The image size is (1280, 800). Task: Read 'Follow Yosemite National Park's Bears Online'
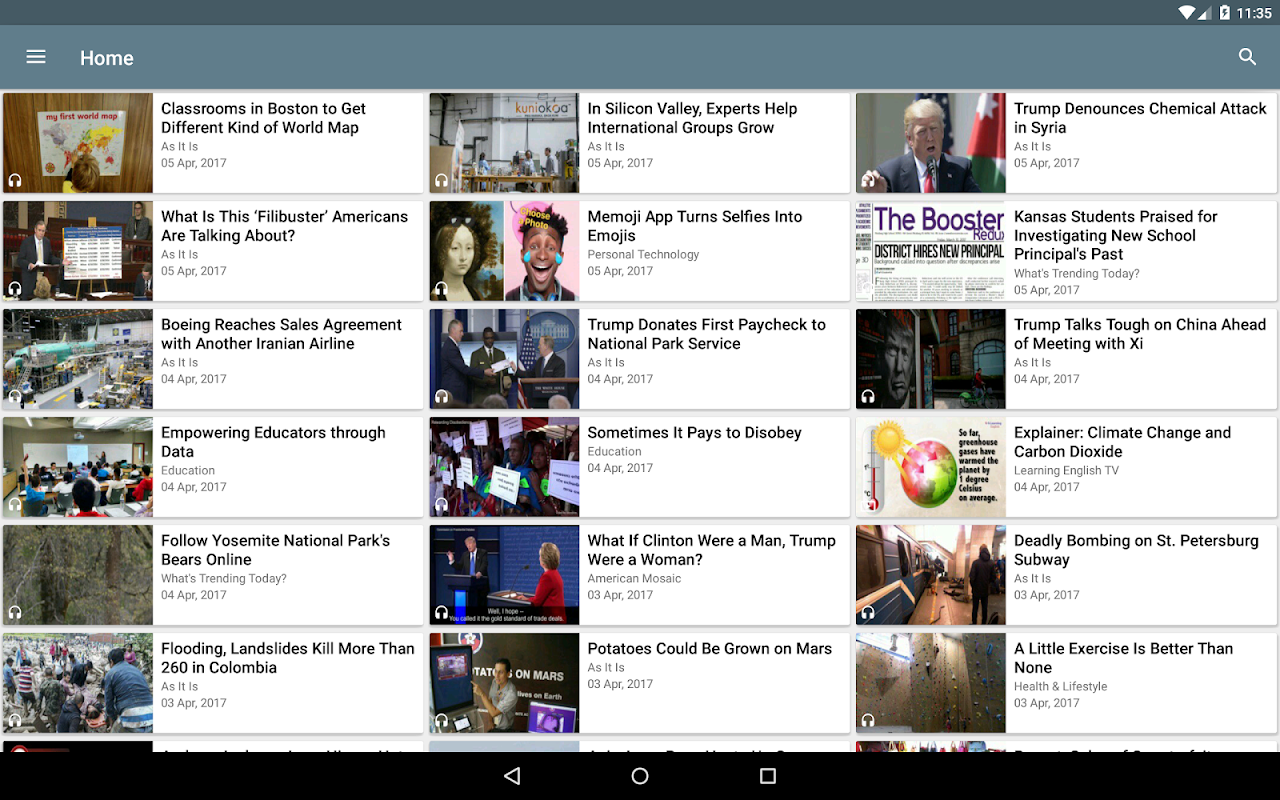(275, 550)
